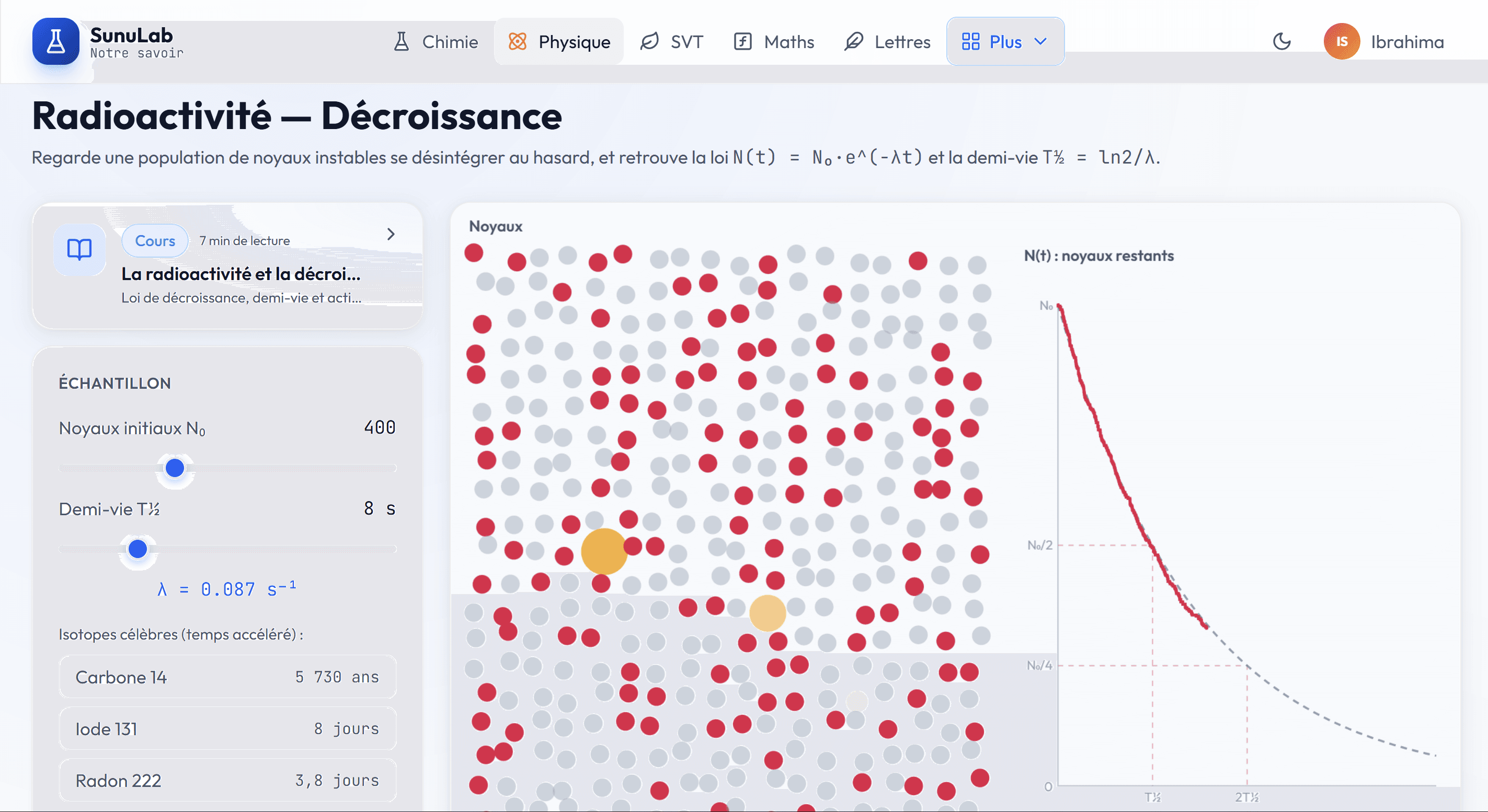Open the Chimie tab
The image size is (1488, 812).
pyautogui.click(x=436, y=42)
